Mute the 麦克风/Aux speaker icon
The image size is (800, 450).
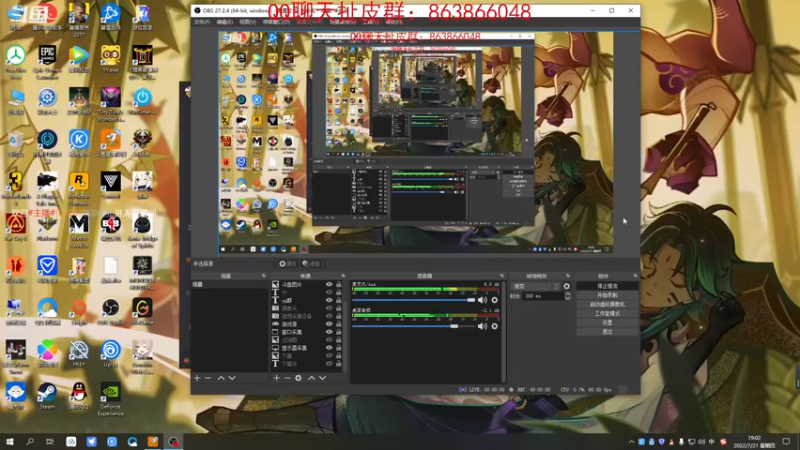pos(482,300)
